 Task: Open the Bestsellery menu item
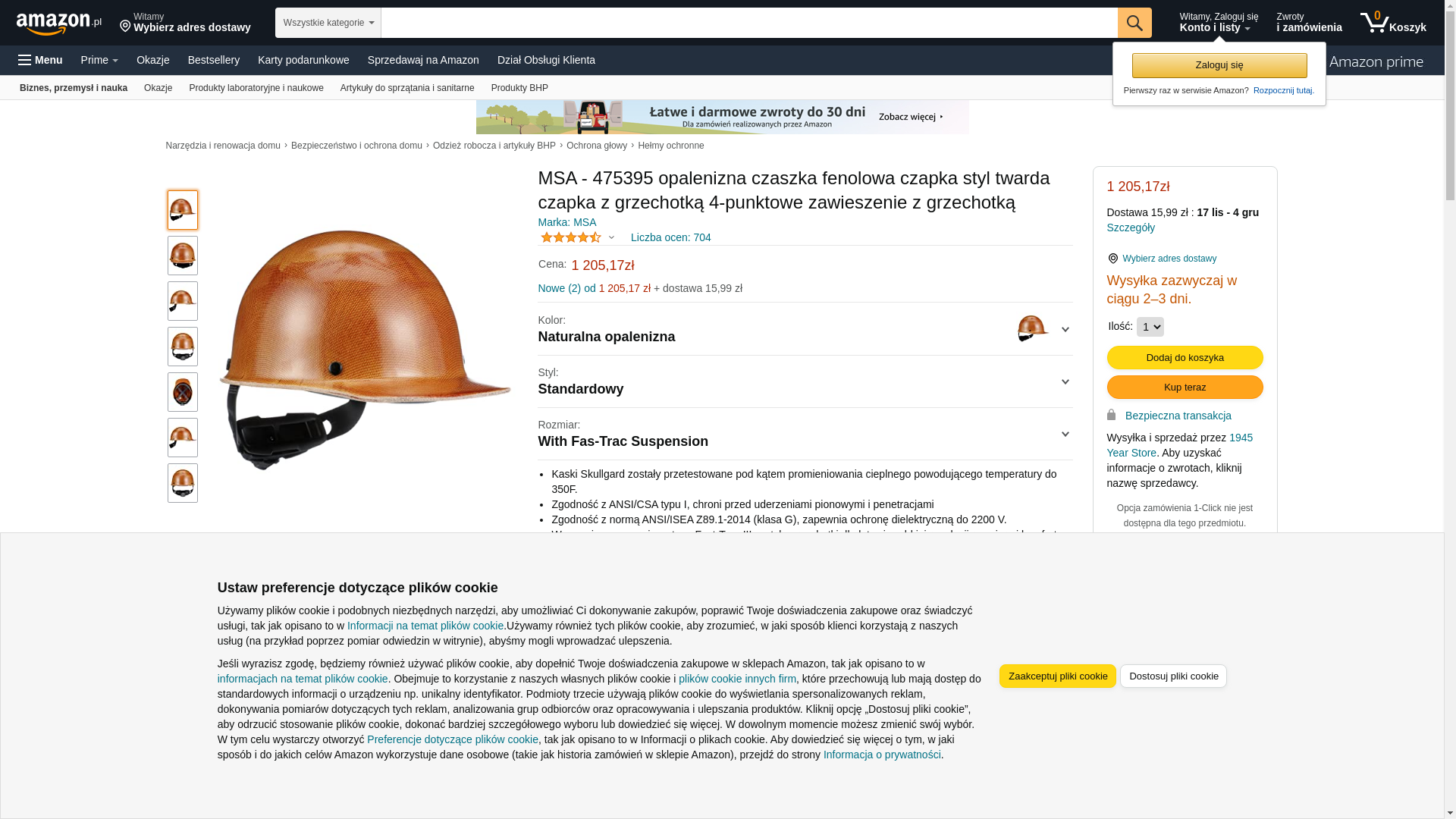point(214,60)
